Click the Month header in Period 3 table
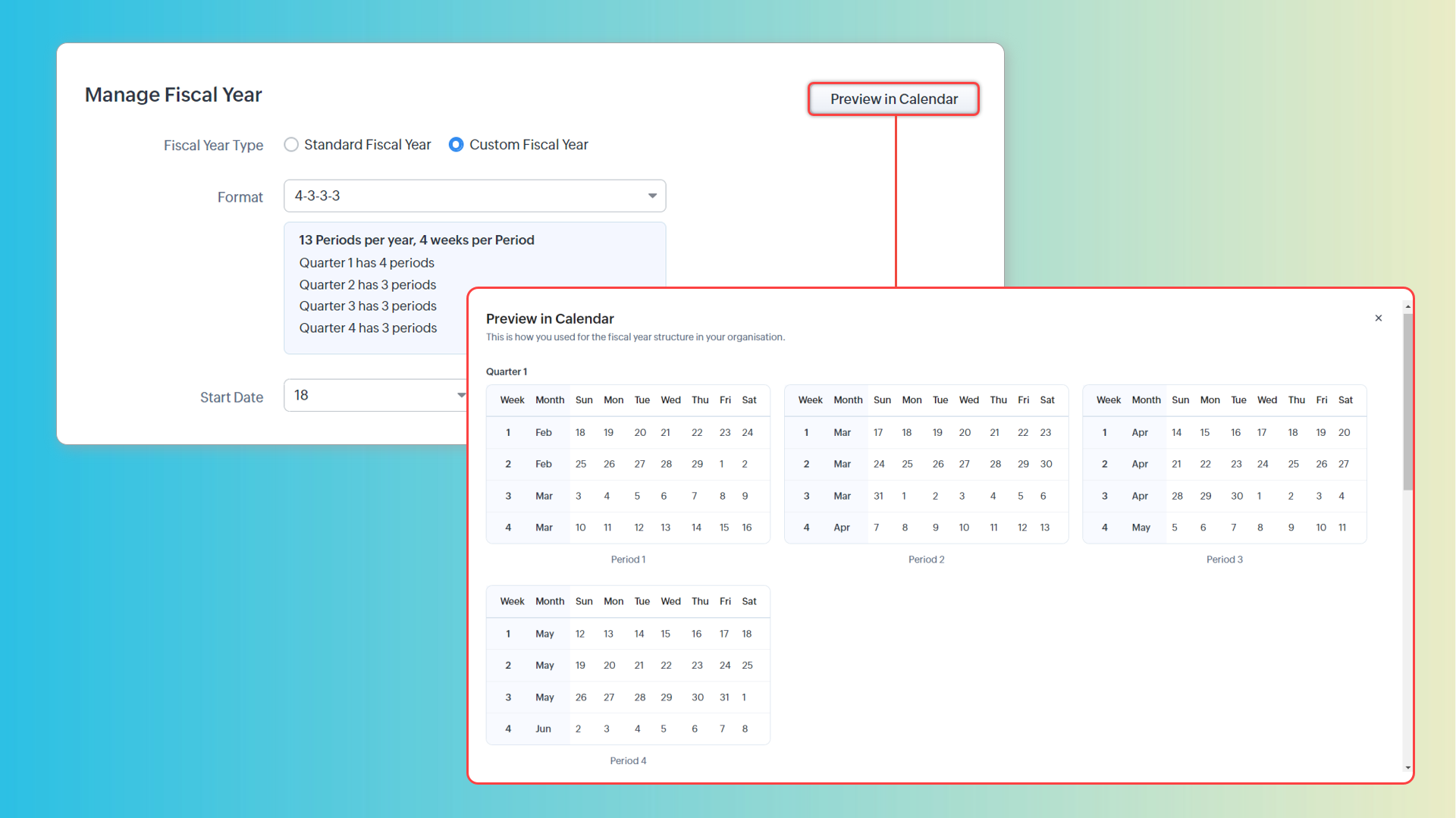This screenshot has height=818, width=1456. (1146, 400)
